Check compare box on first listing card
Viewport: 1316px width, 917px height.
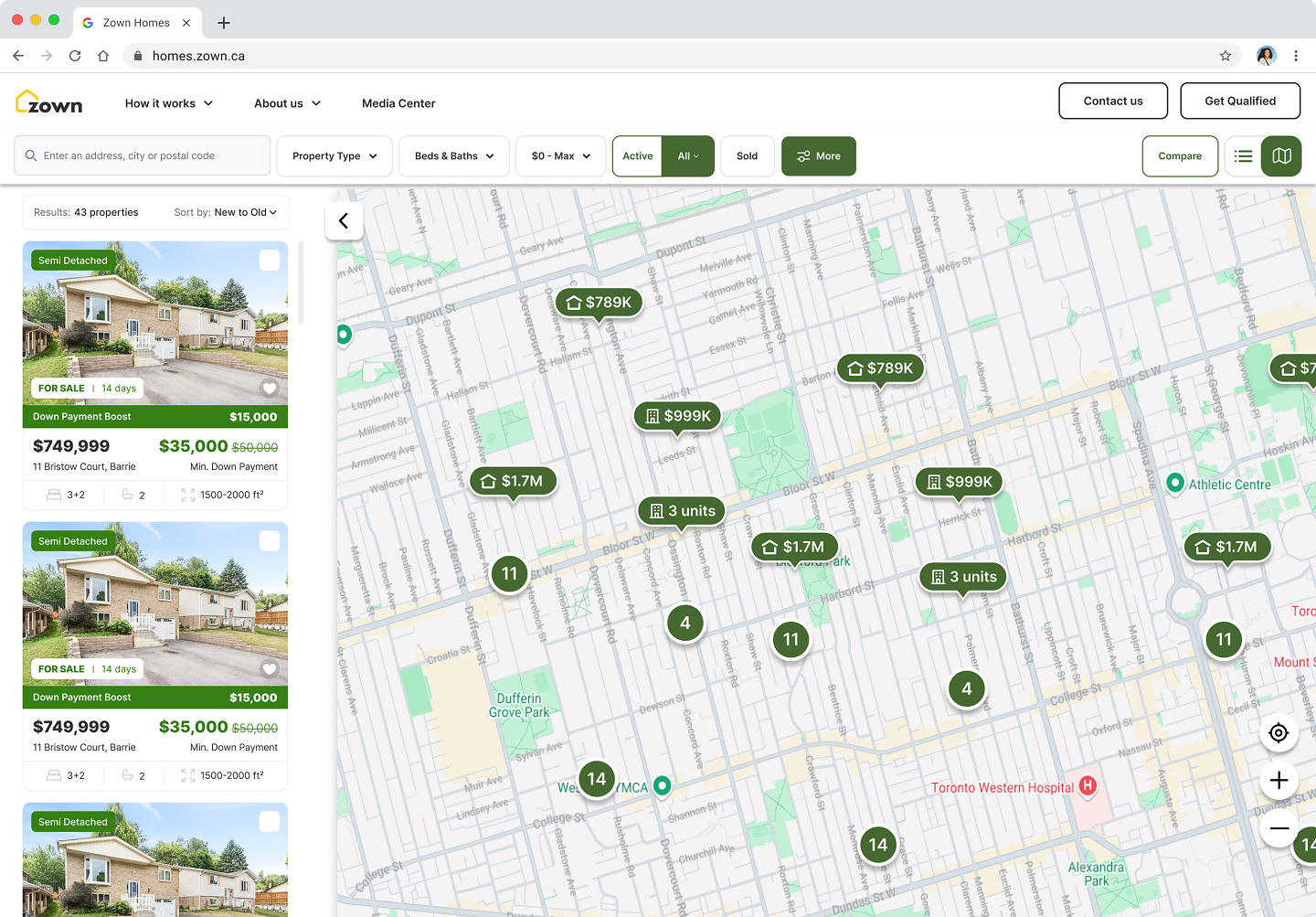click(270, 261)
